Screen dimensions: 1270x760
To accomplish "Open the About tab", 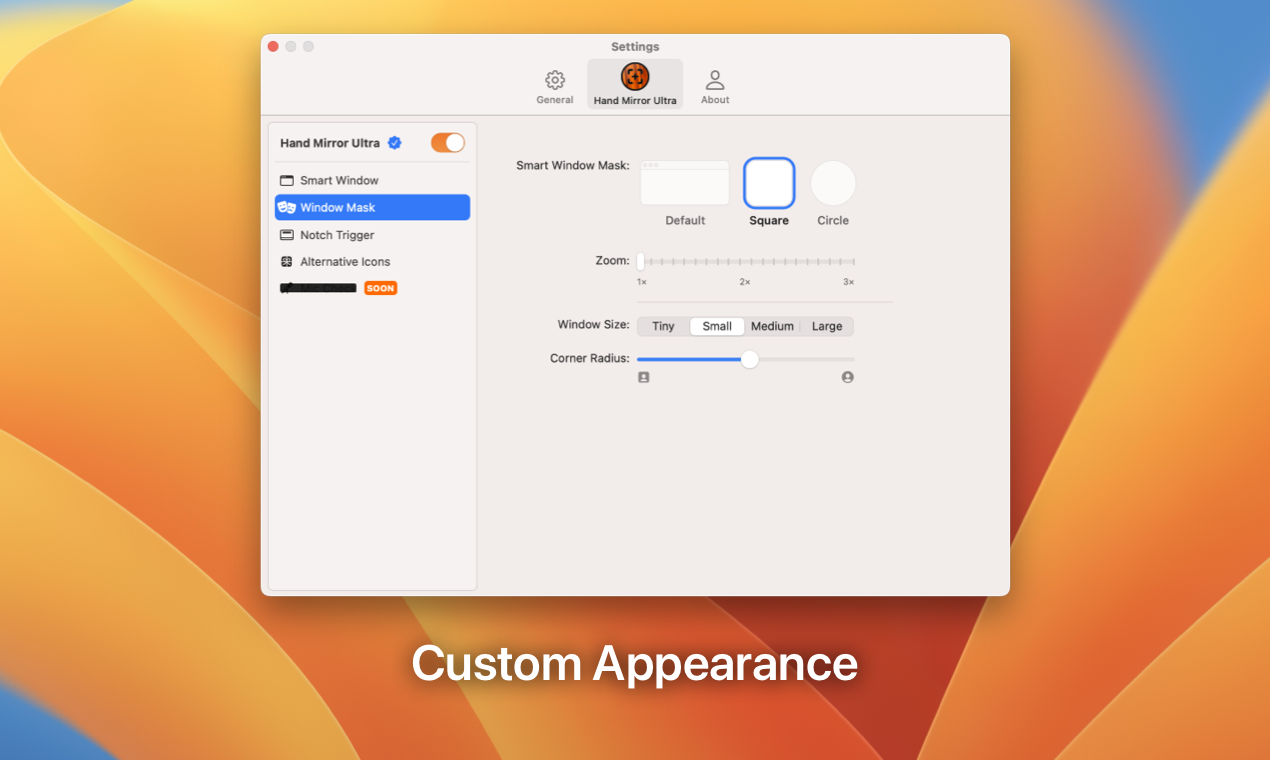I will click(715, 86).
